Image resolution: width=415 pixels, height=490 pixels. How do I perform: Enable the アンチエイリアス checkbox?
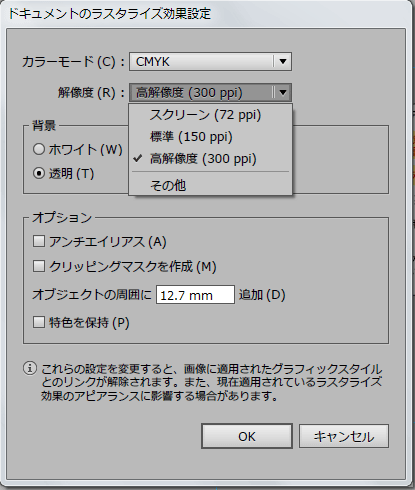click(39, 241)
